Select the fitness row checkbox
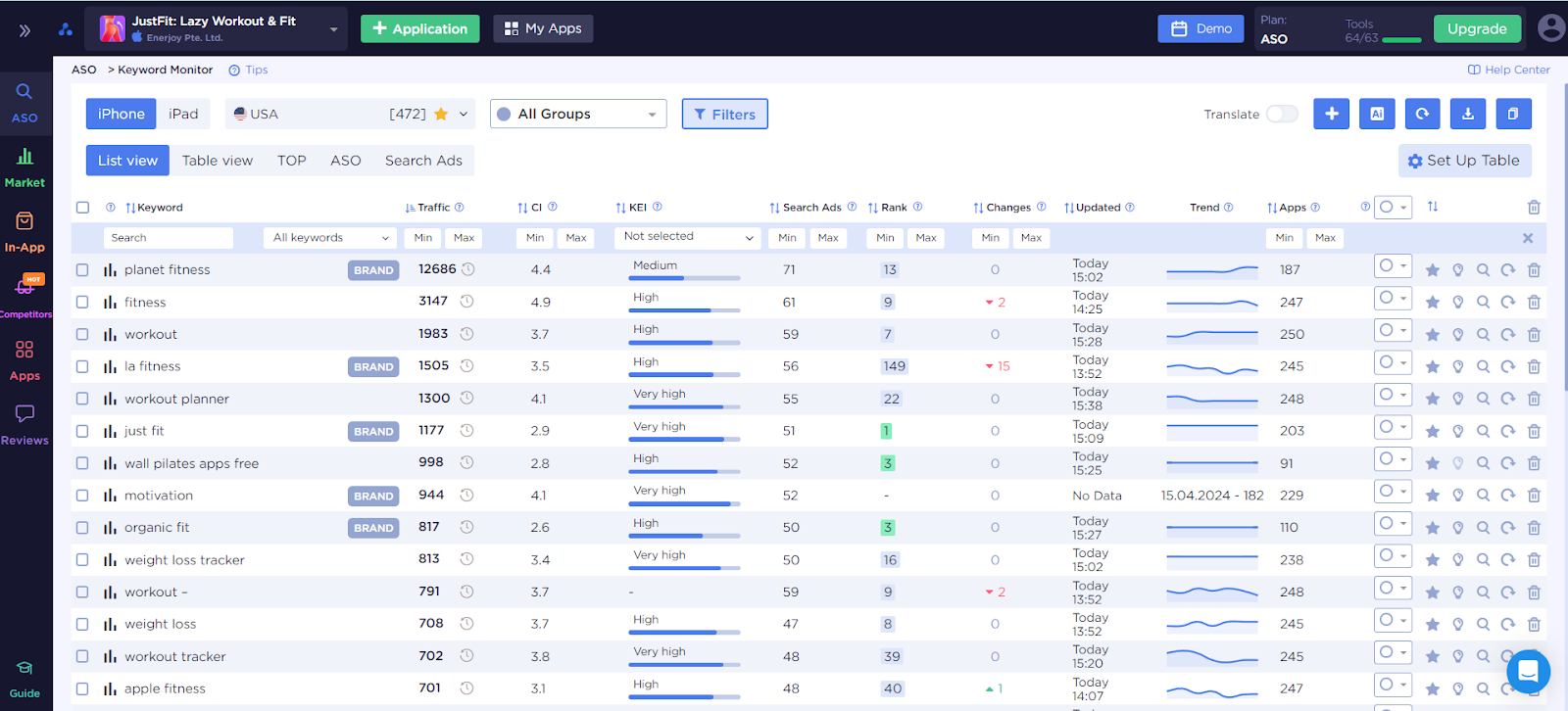Screen dimensions: 1568x711 coord(82,303)
